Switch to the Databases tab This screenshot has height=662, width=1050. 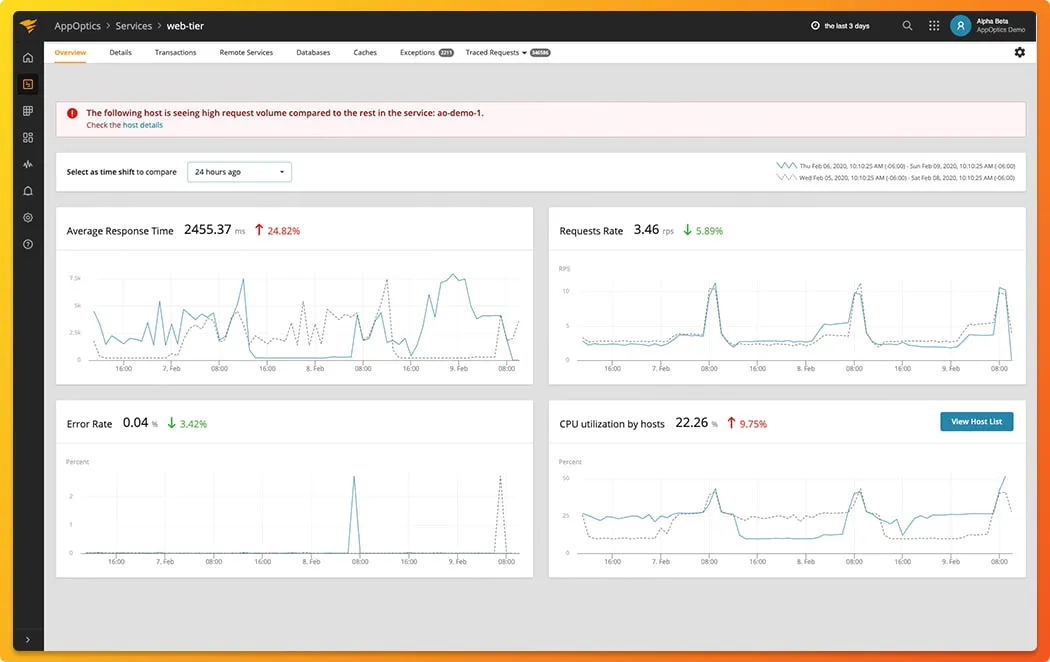click(x=313, y=52)
